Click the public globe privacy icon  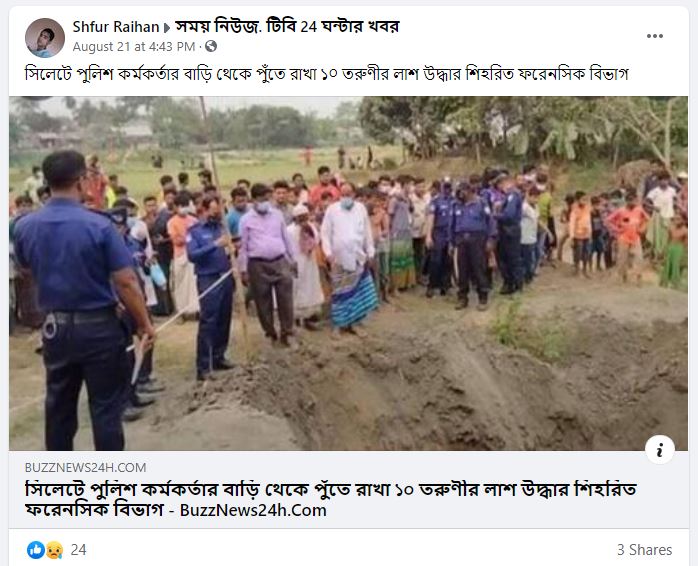[211, 46]
